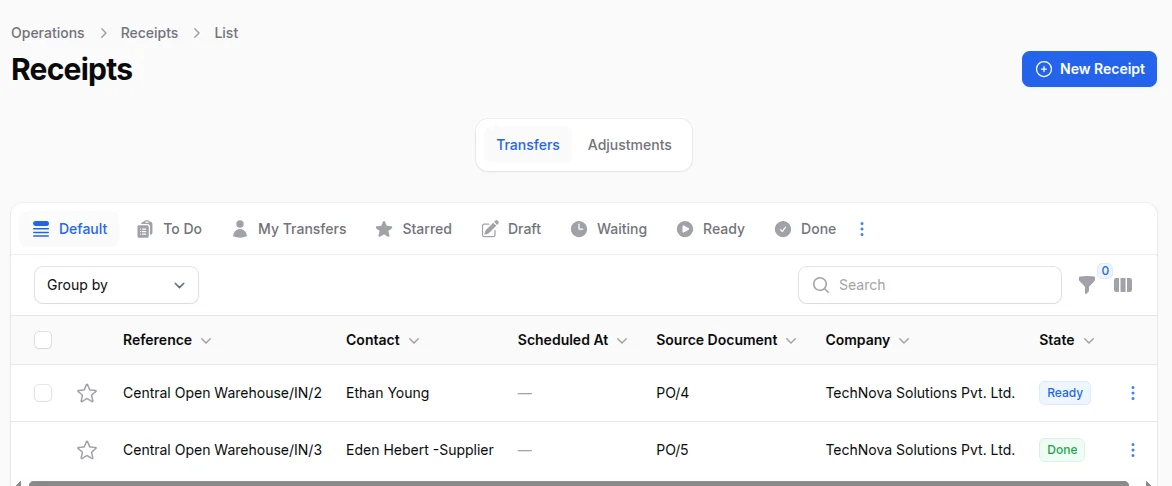Star the Central Open Warehouse/IN/2 receipt

click(87, 393)
